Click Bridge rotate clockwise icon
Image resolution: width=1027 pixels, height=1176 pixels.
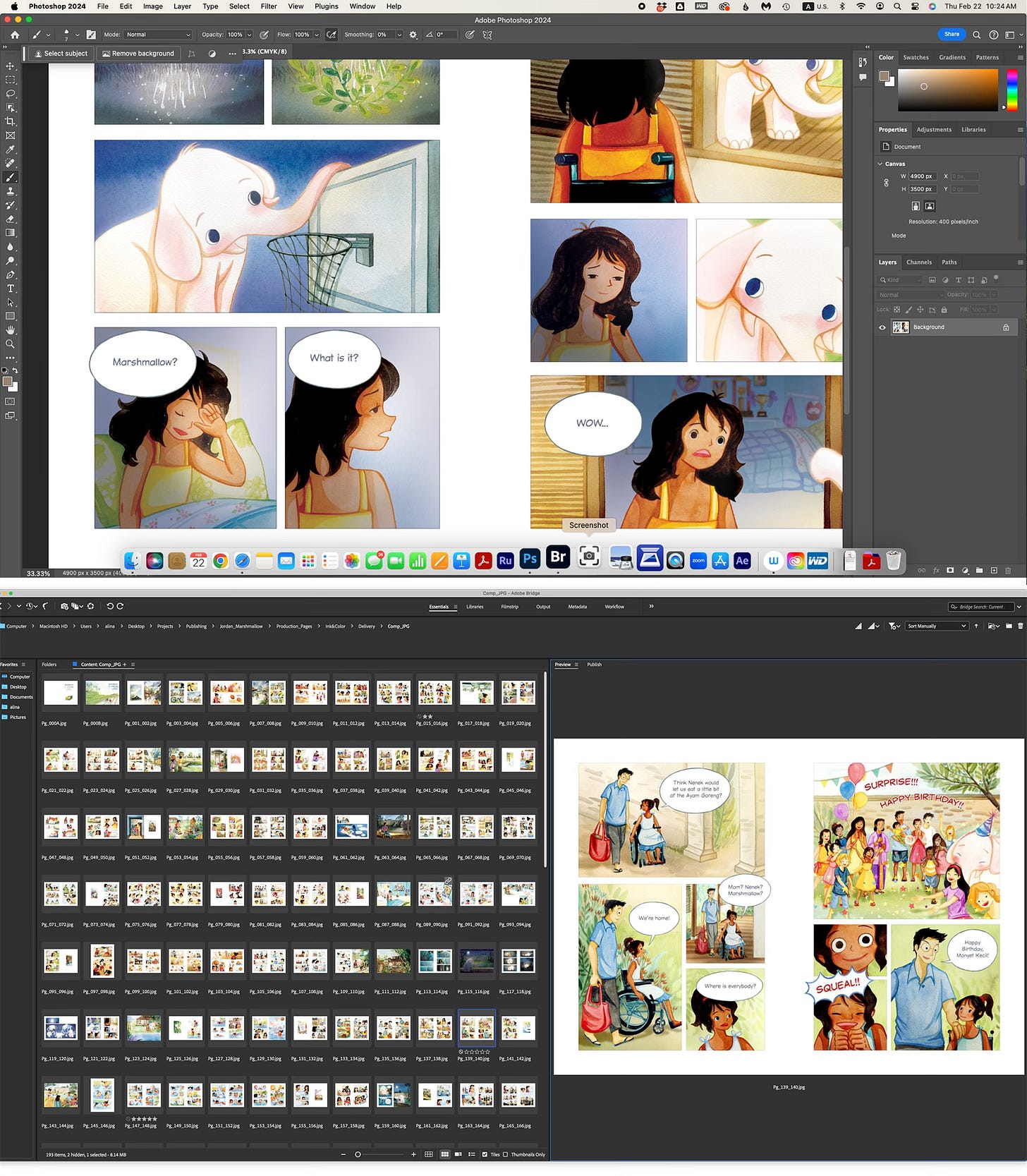(120, 606)
